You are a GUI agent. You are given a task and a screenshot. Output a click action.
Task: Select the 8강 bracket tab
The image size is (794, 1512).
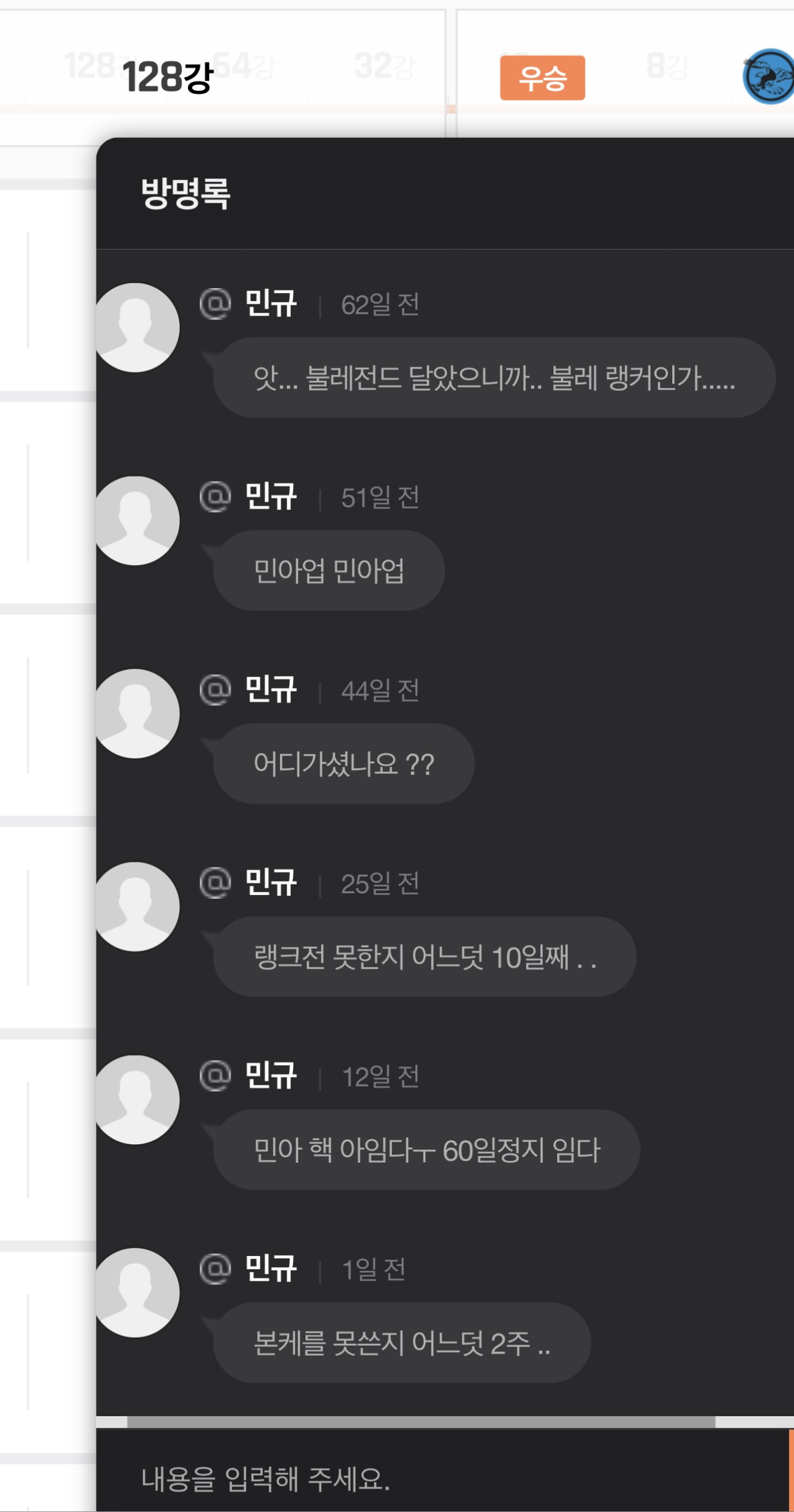667,66
